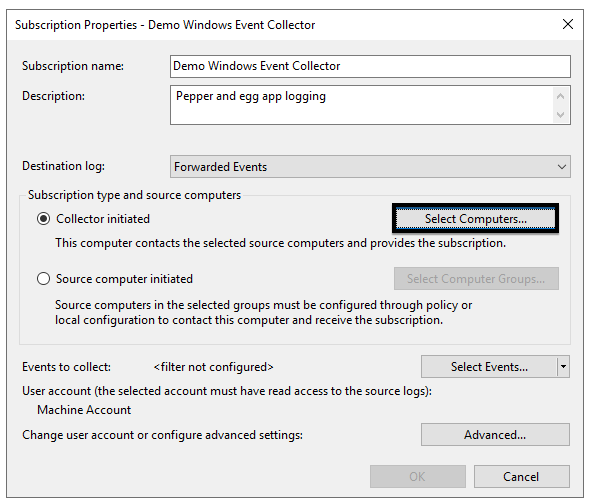The height and width of the screenshot is (504, 590).
Task: Click the Description scroll down arrow
Action: [x=560, y=114]
